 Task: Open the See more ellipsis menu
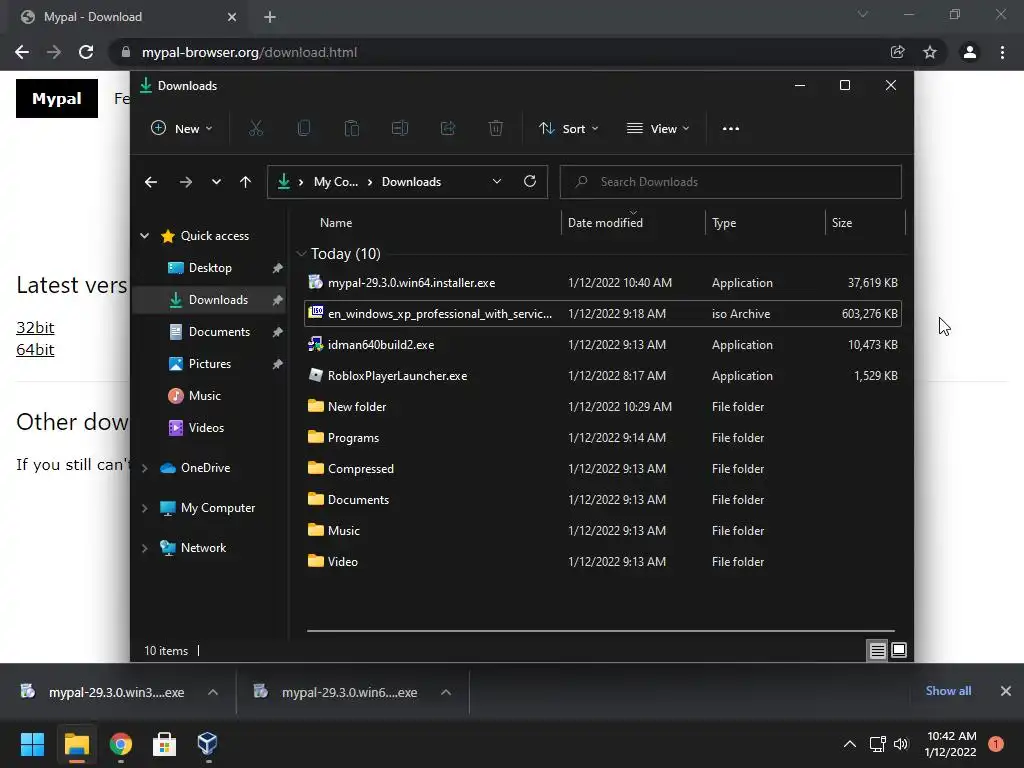click(731, 129)
